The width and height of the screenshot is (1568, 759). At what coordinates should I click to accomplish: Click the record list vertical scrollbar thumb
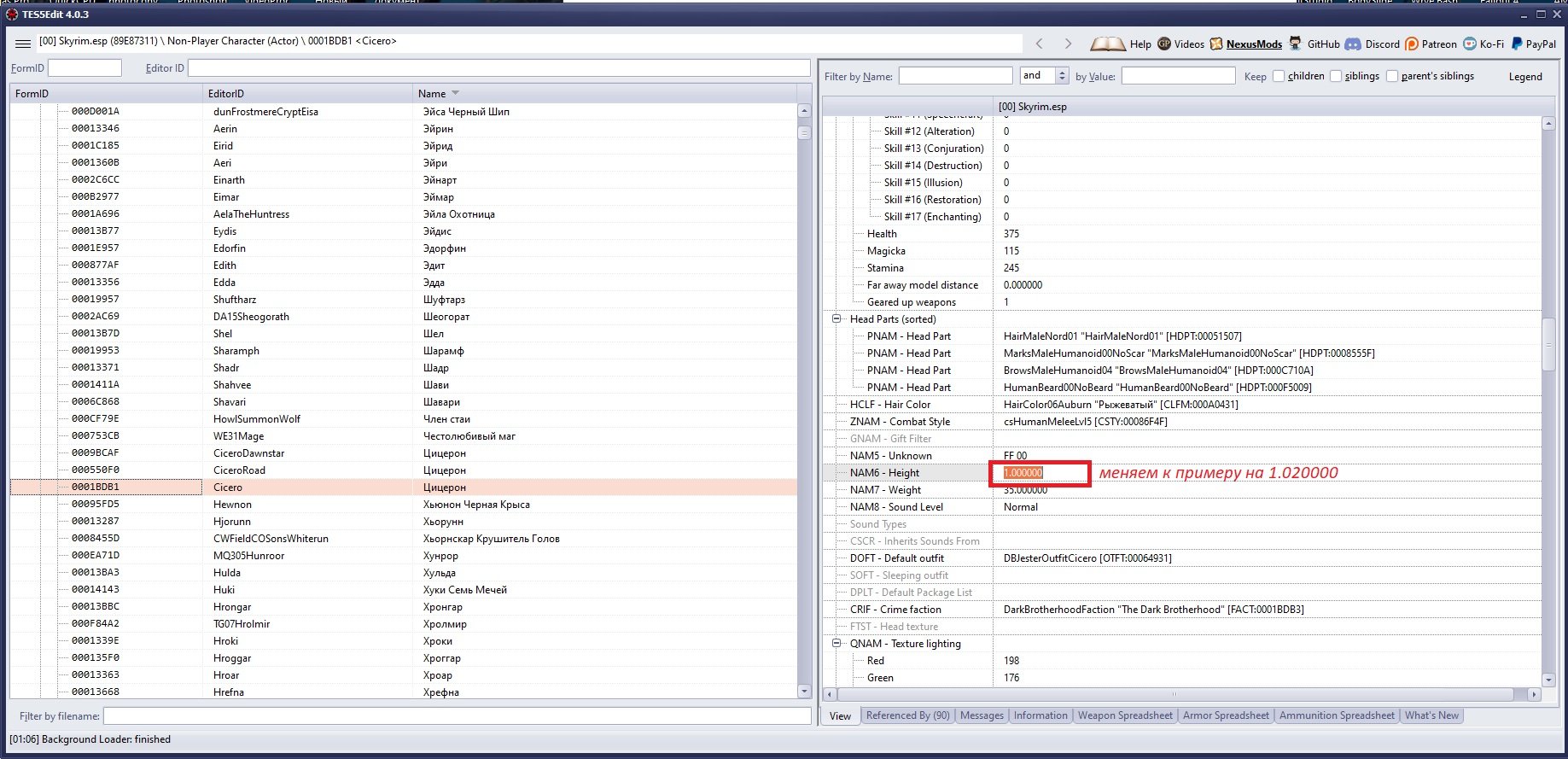803,132
